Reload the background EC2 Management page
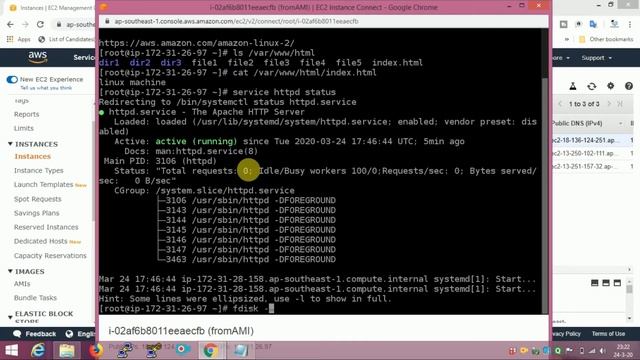The image size is (640, 360). point(40,24)
